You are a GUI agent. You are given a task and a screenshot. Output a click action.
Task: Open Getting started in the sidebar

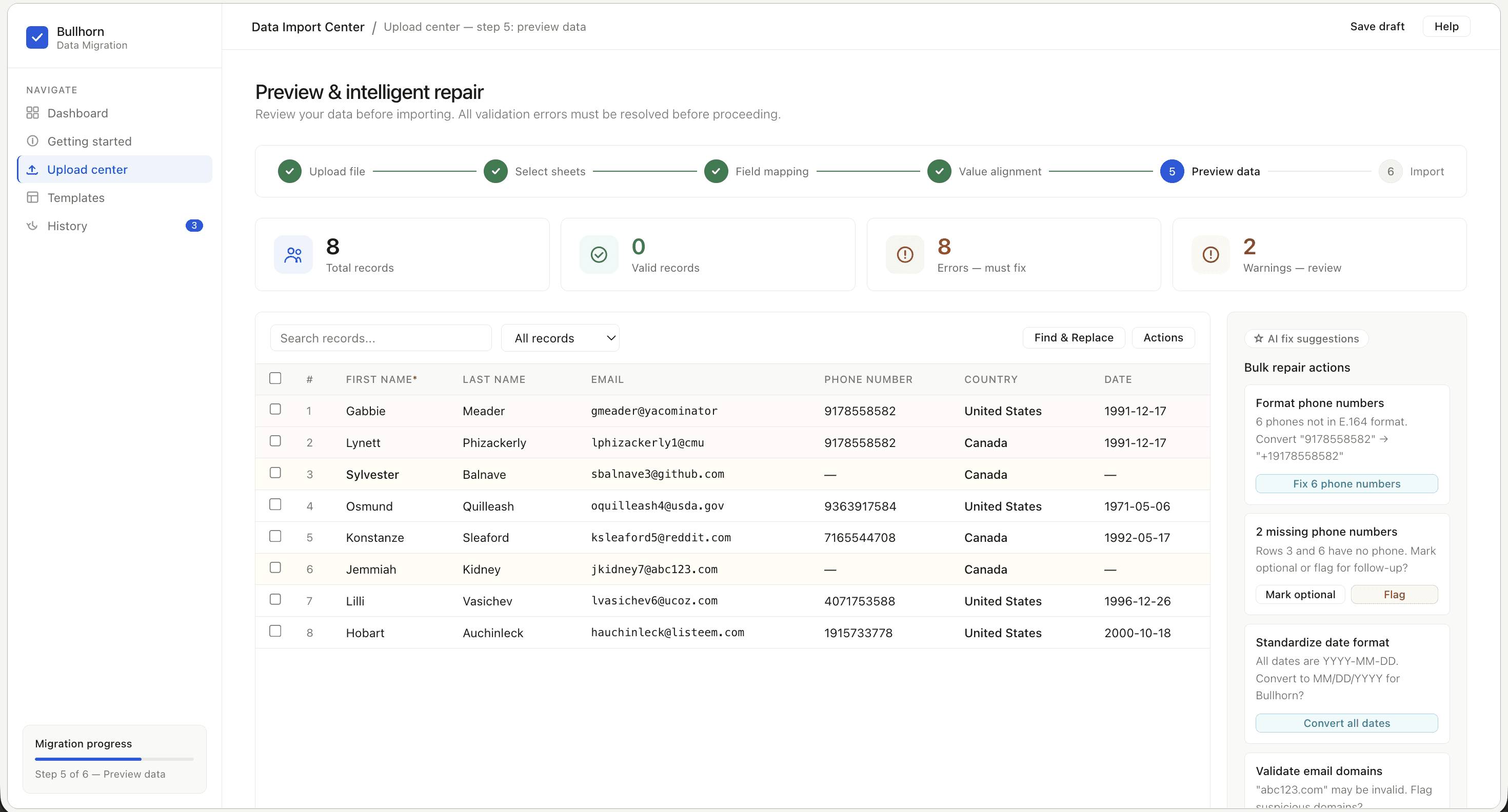tap(115, 141)
